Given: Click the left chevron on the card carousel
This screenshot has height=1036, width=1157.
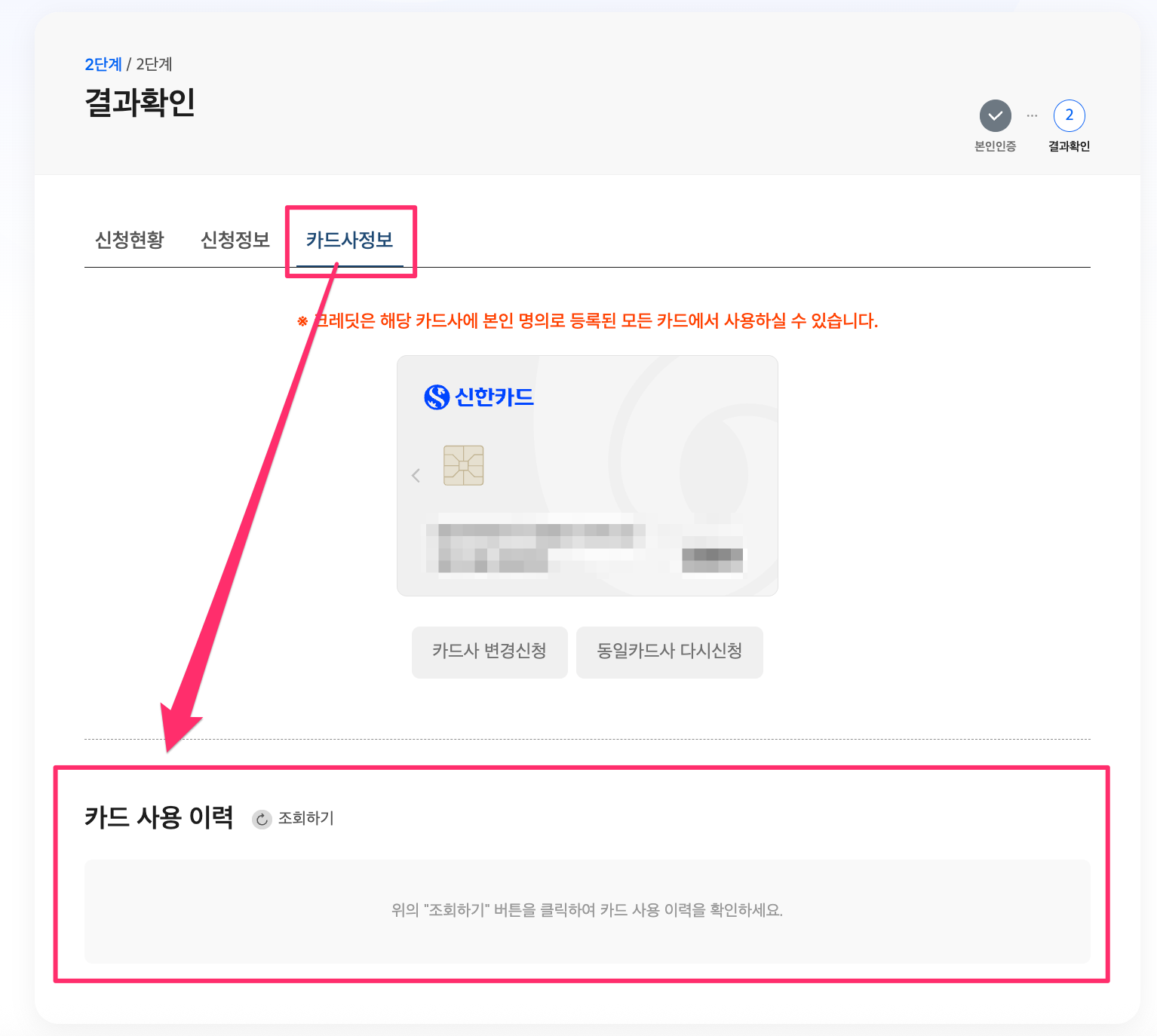Looking at the screenshot, I should tap(416, 475).
